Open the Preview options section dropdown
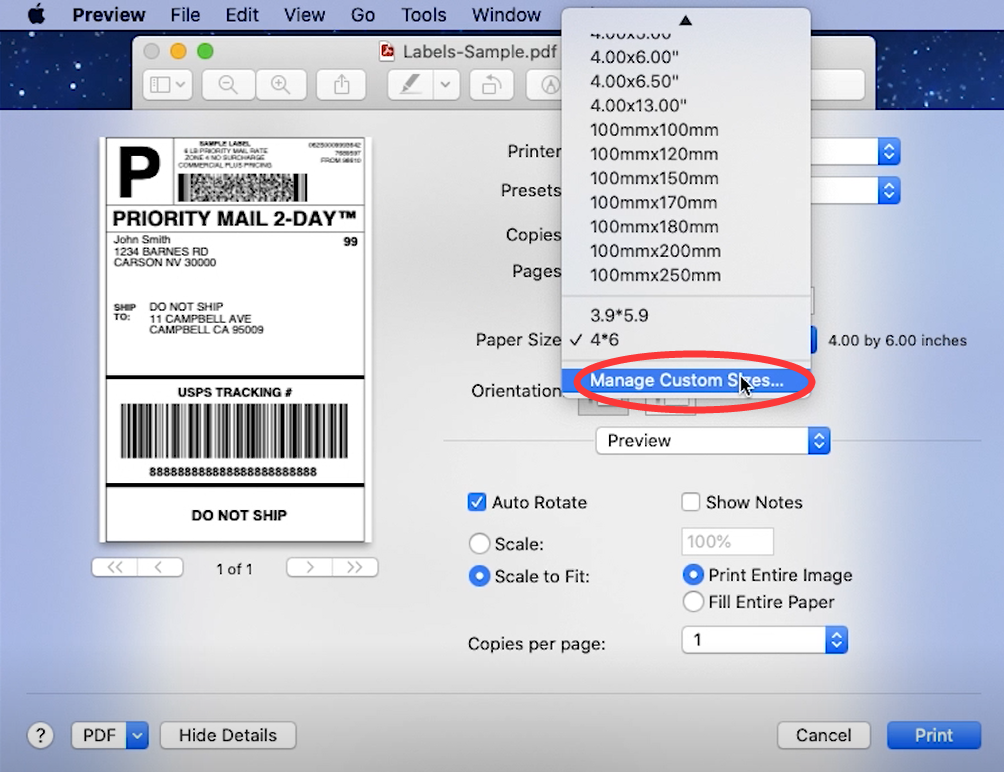Screen dimensions: 1004x772 point(713,441)
